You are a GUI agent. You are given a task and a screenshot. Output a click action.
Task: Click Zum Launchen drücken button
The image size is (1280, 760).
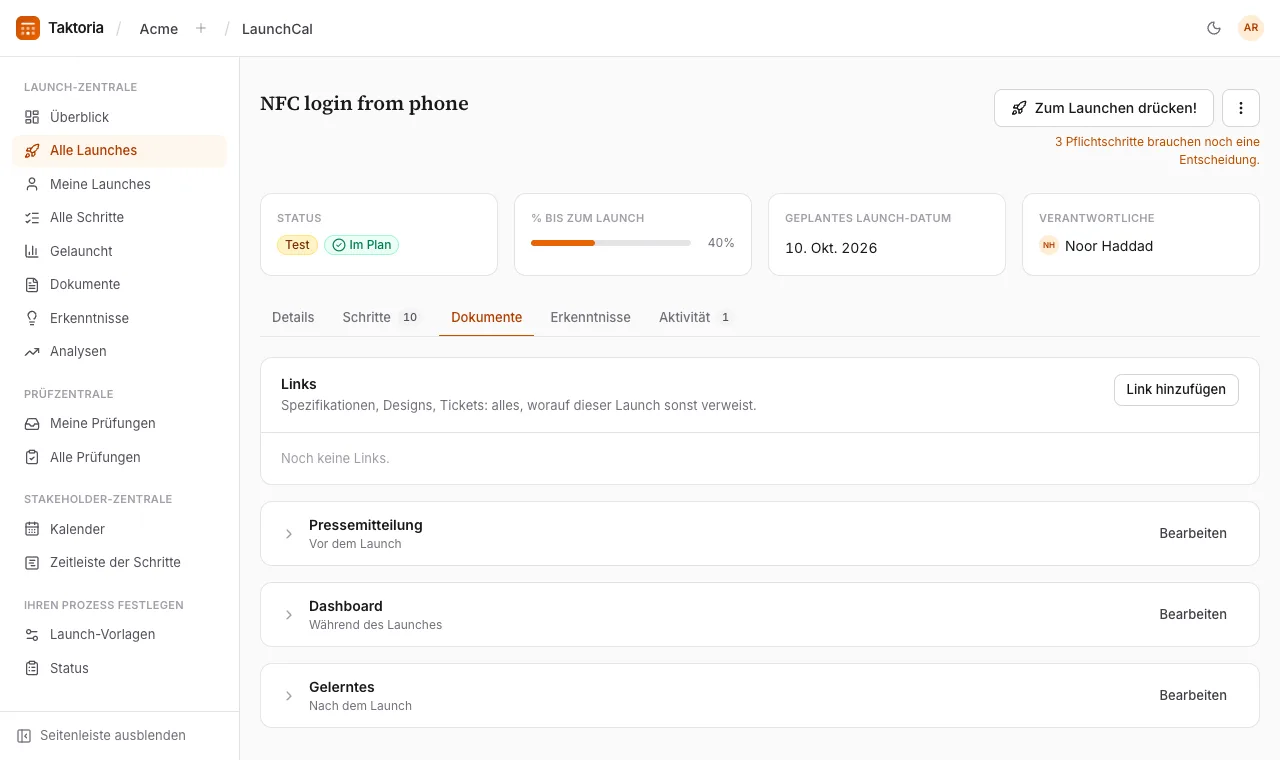point(1104,108)
